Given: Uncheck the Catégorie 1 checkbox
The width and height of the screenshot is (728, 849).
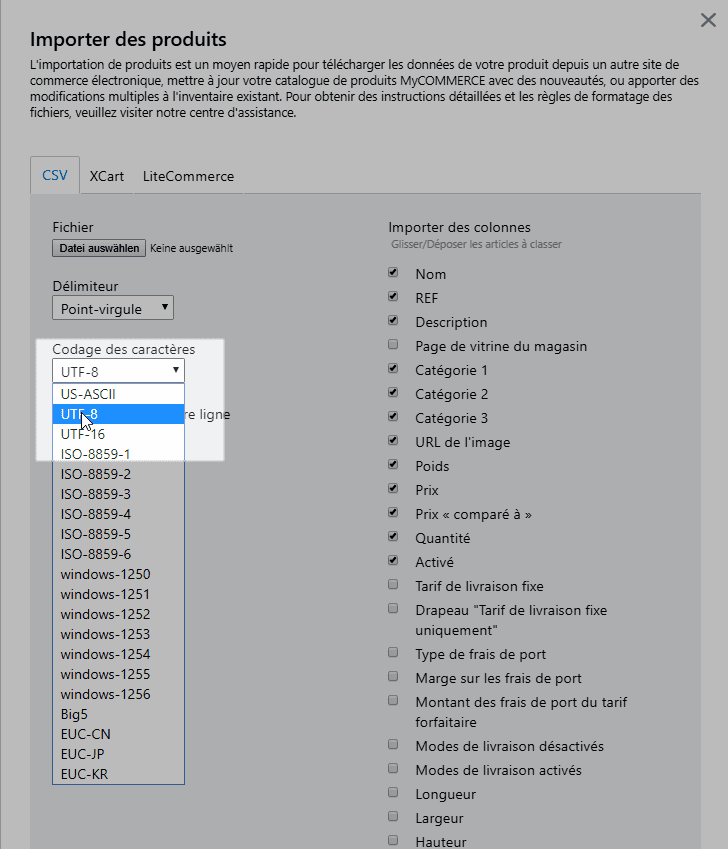Looking at the screenshot, I should tap(393, 368).
